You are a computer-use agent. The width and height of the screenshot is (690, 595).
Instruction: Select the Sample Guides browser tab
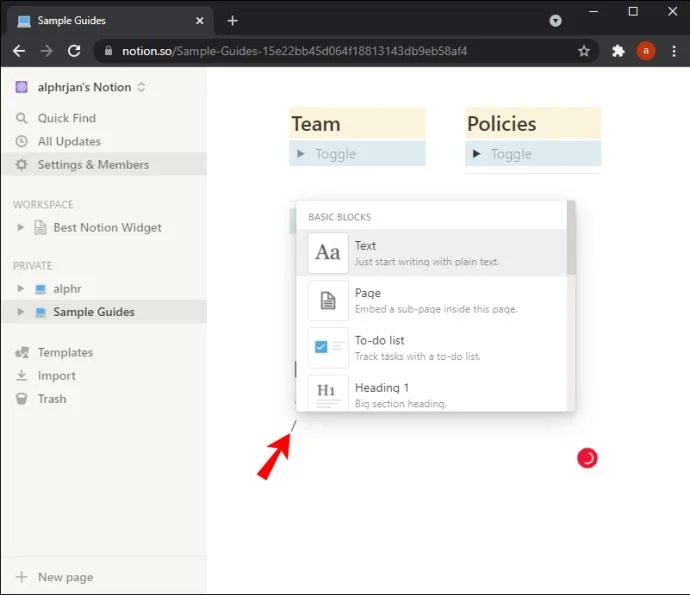coord(108,21)
